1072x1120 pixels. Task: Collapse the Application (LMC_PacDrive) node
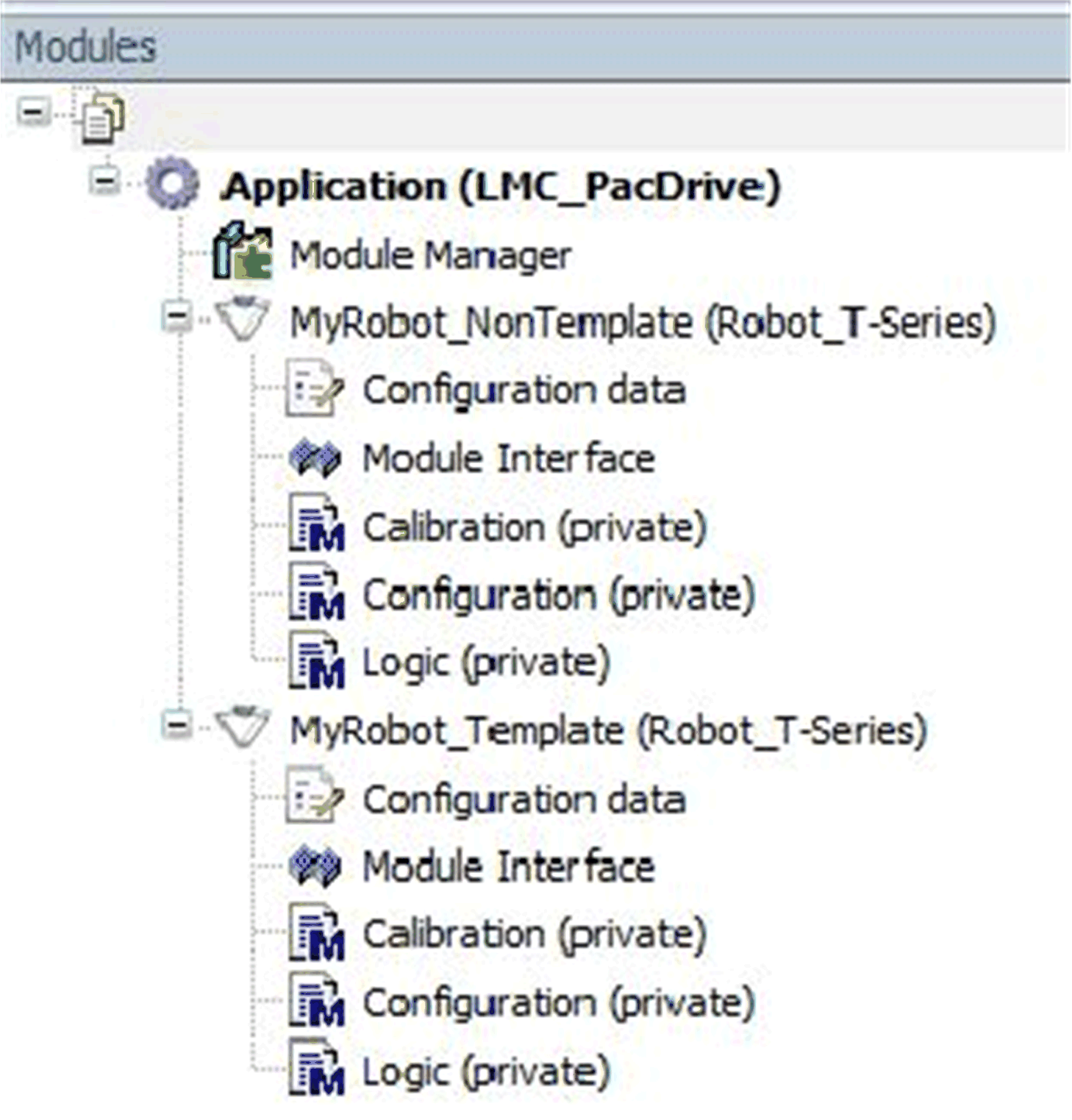[x=105, y=180]
